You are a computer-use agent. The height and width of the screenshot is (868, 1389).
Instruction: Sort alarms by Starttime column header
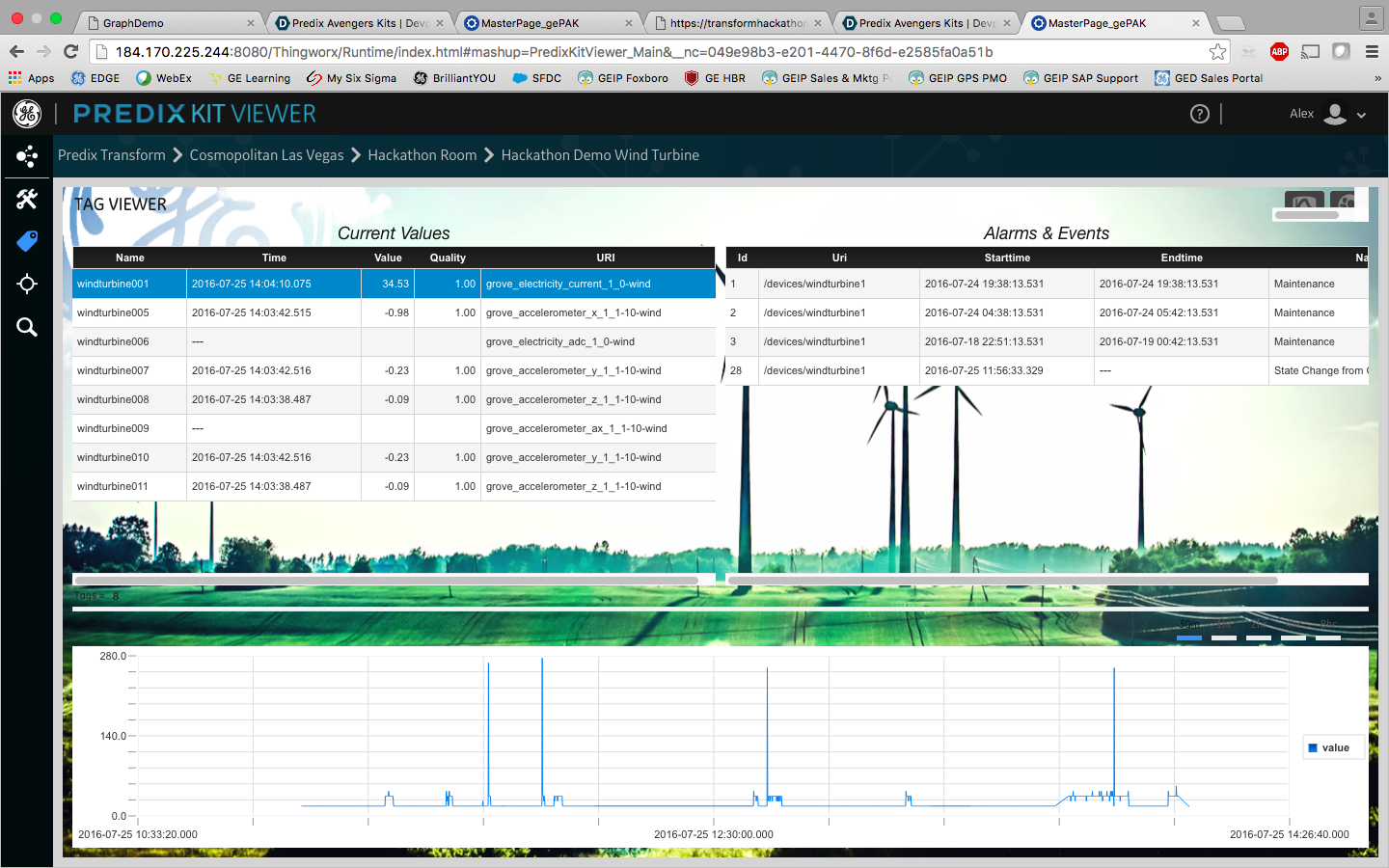click(x=1007, y=258)
